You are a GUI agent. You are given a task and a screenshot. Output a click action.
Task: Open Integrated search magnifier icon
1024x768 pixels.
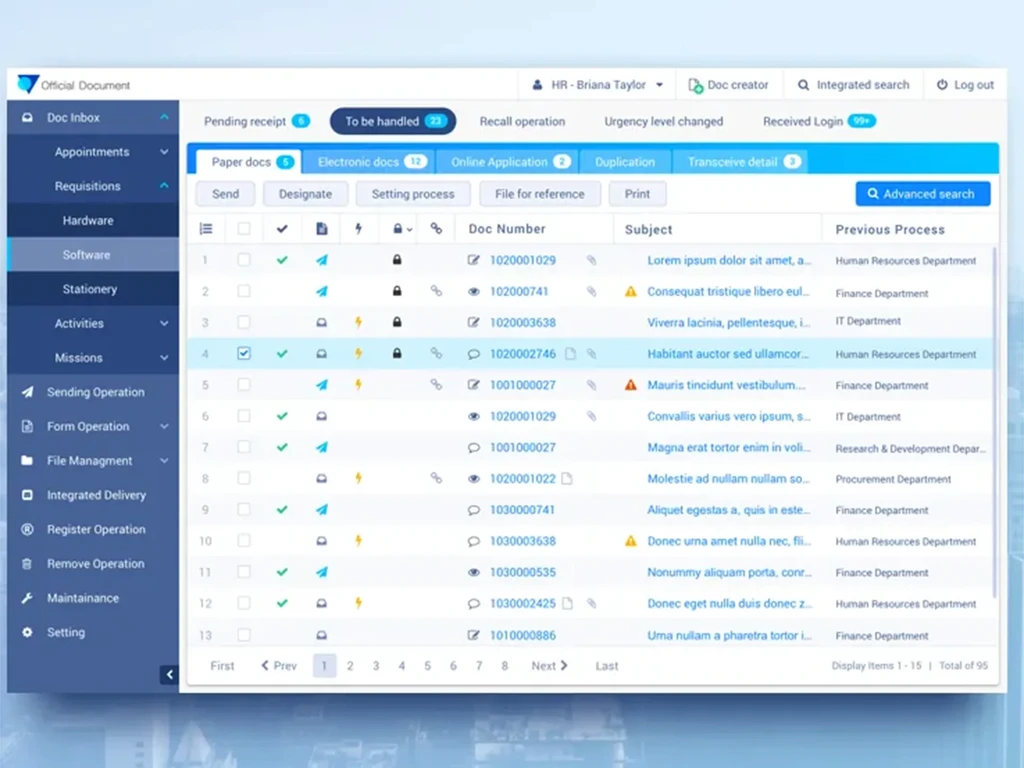tap(804, 86)
